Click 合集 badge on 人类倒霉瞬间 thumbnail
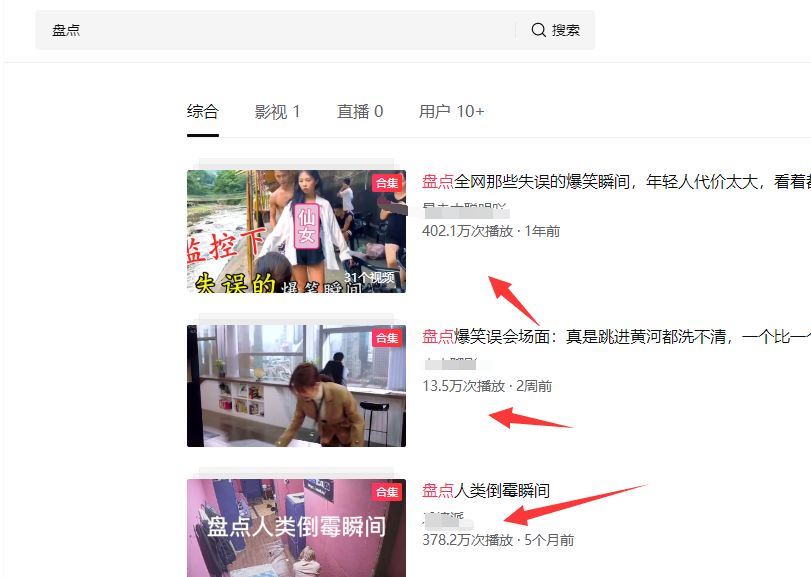 coord(387,492)
